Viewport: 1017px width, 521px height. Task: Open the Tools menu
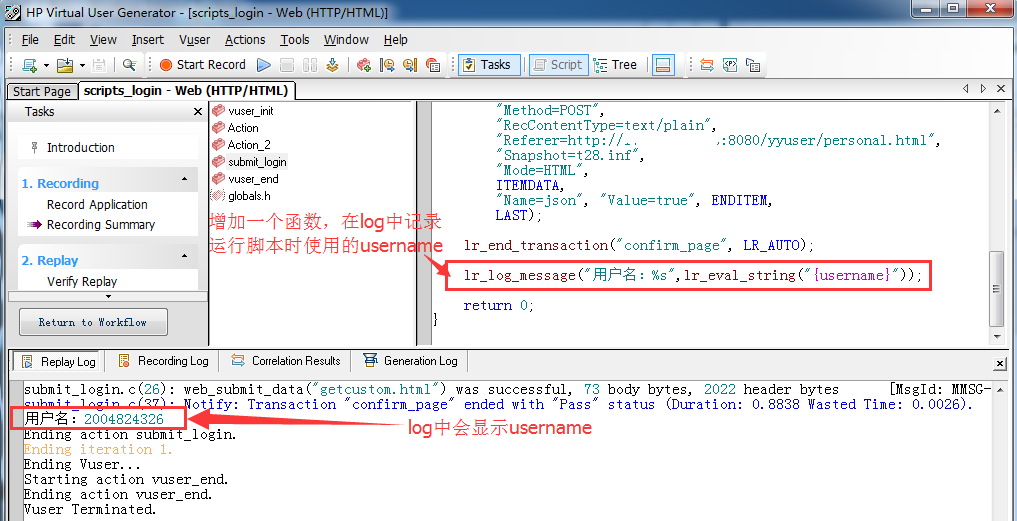295,40
